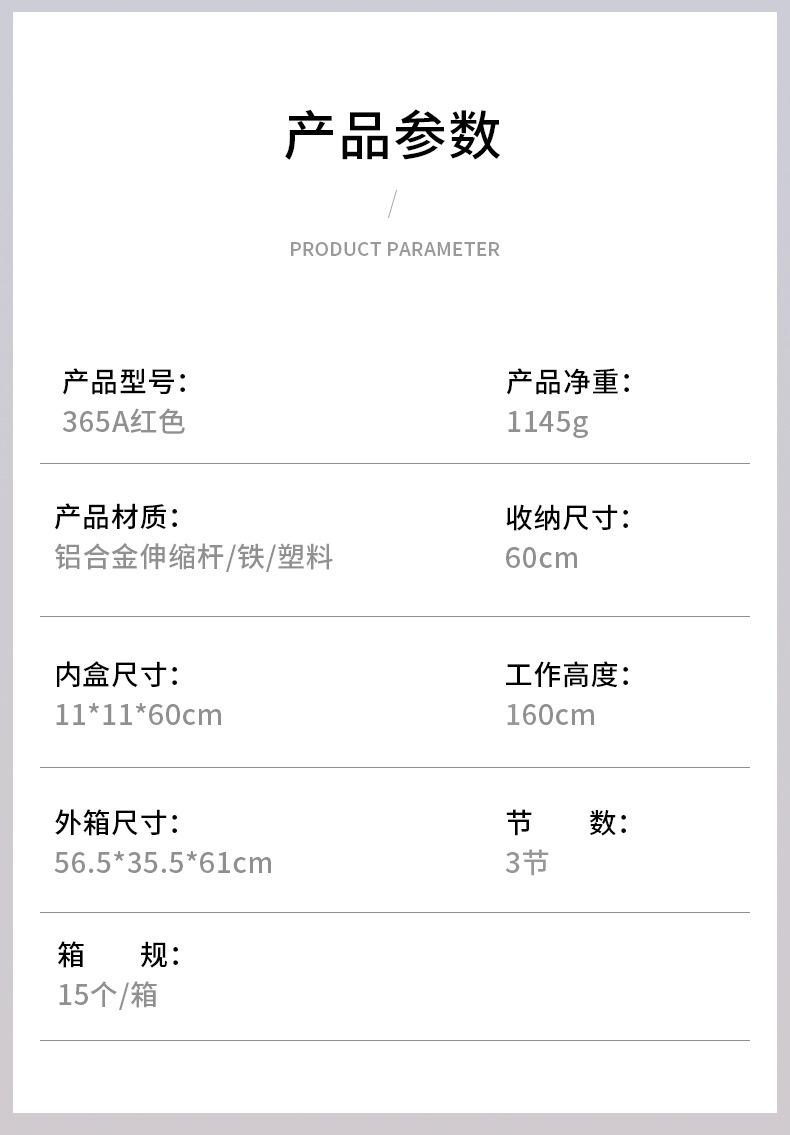The width and height of the screenshot is (790, 1135).
Task: Click the 1145g weight value
Action: [547, 422]
